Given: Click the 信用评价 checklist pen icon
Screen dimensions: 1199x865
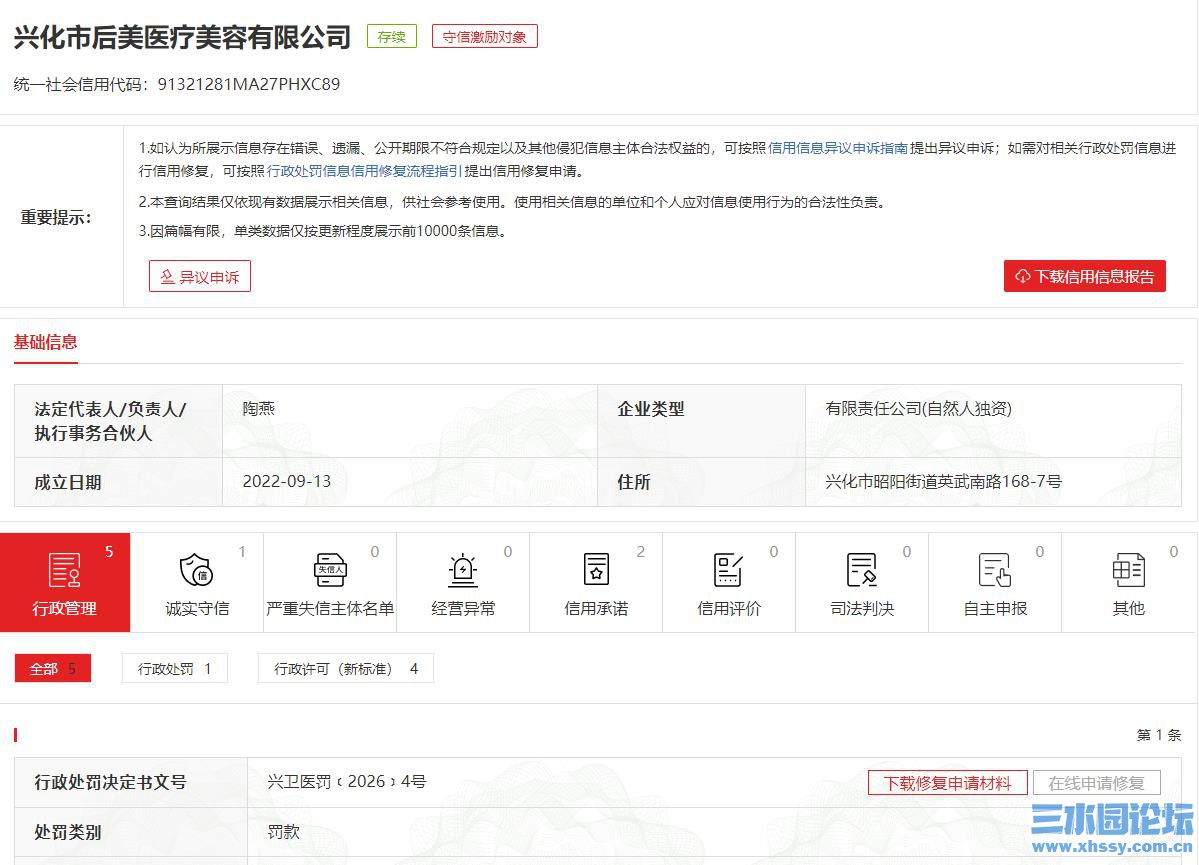Looking at the screenshot, I should click(729, 570).
